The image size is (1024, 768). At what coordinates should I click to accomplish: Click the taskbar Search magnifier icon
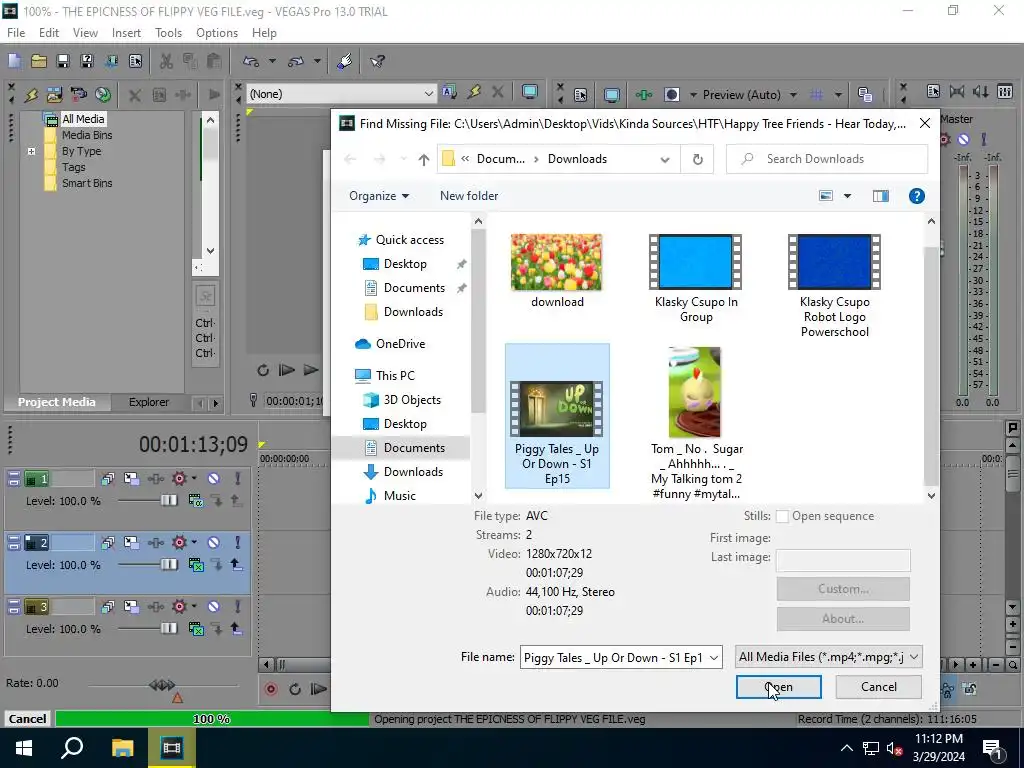point(72,747)
